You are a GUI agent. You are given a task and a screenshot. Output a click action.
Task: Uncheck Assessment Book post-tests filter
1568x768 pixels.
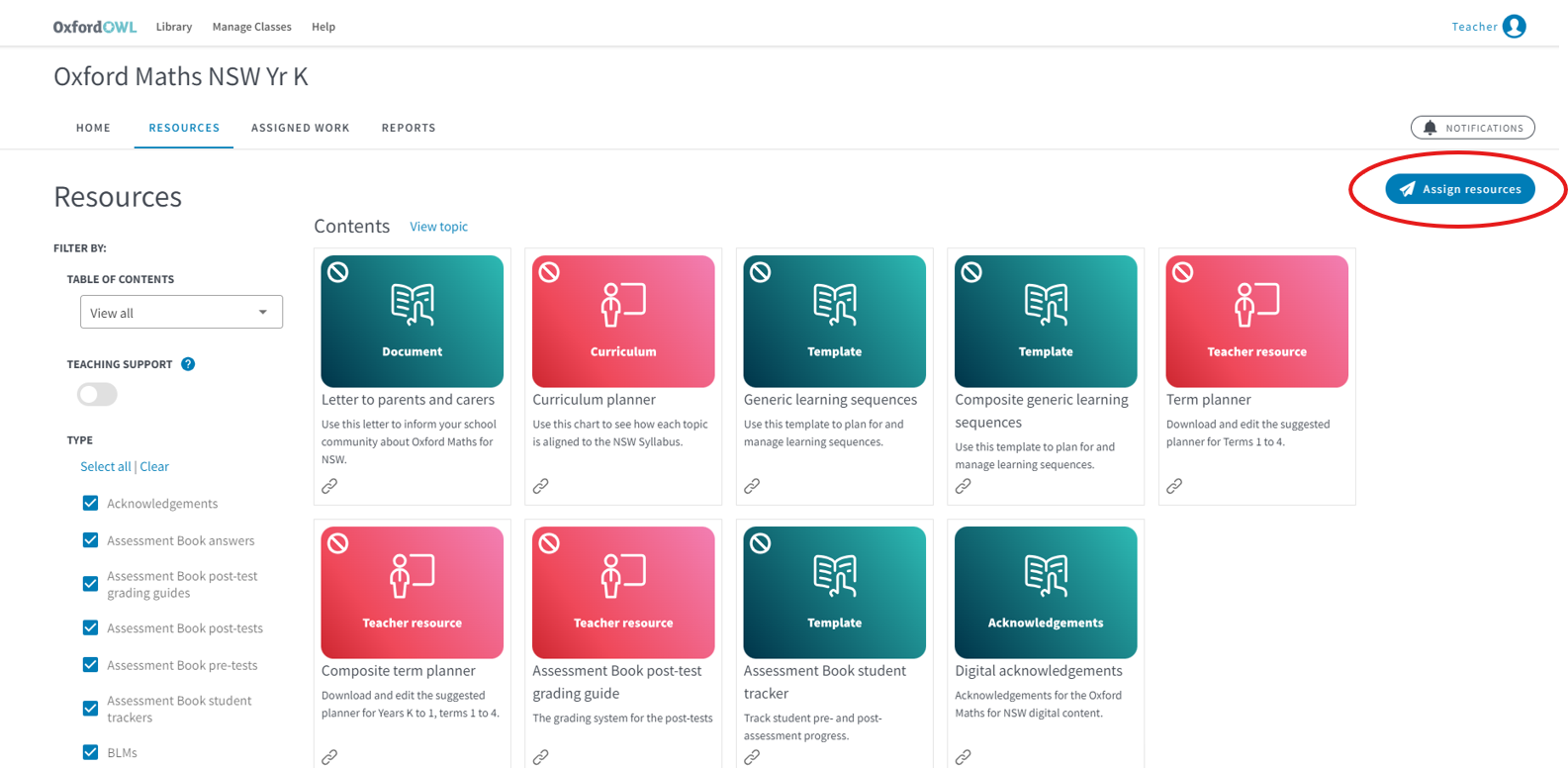[90, 627]
